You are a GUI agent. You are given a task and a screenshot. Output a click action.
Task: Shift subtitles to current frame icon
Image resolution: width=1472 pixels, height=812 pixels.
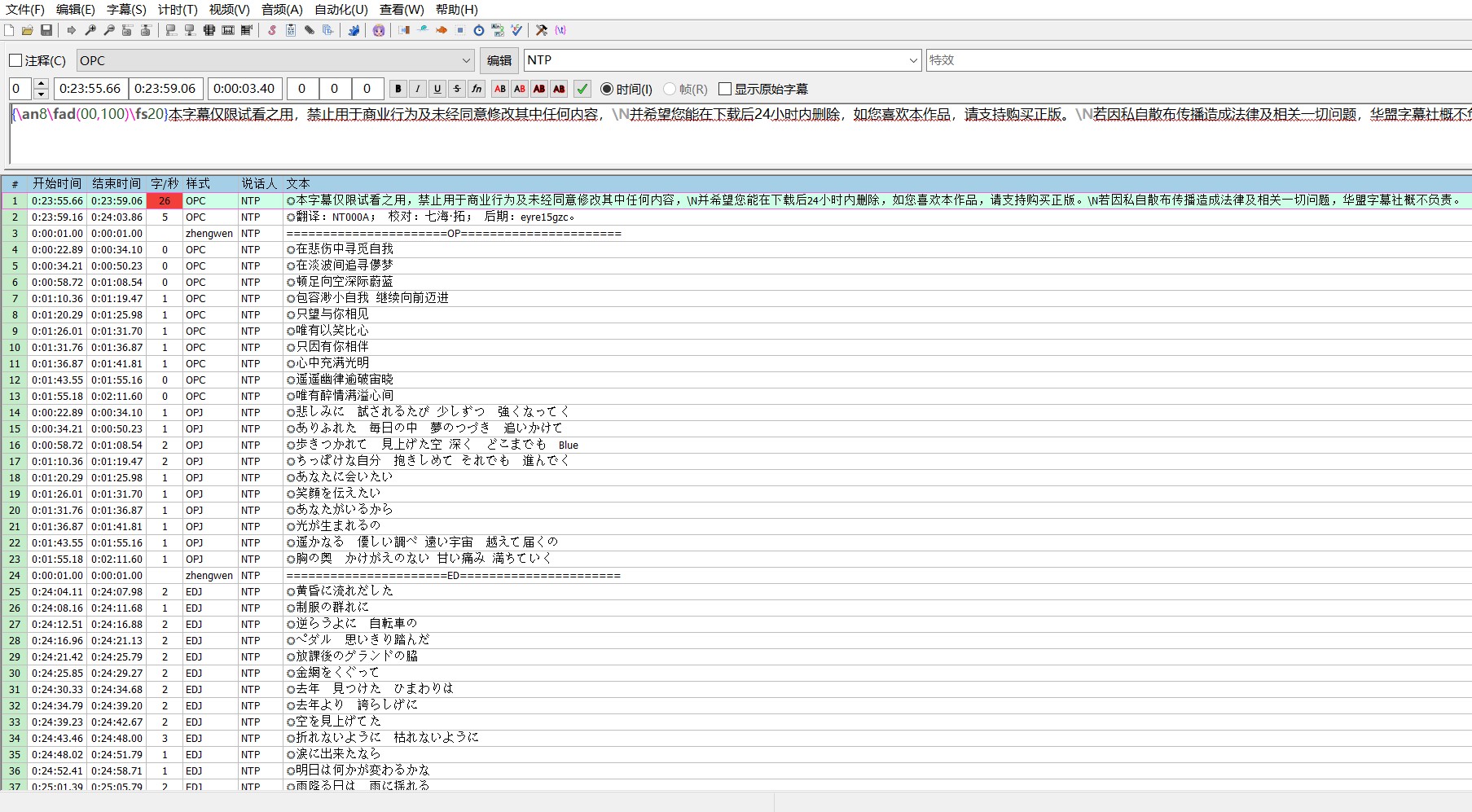tap(246, 30)
